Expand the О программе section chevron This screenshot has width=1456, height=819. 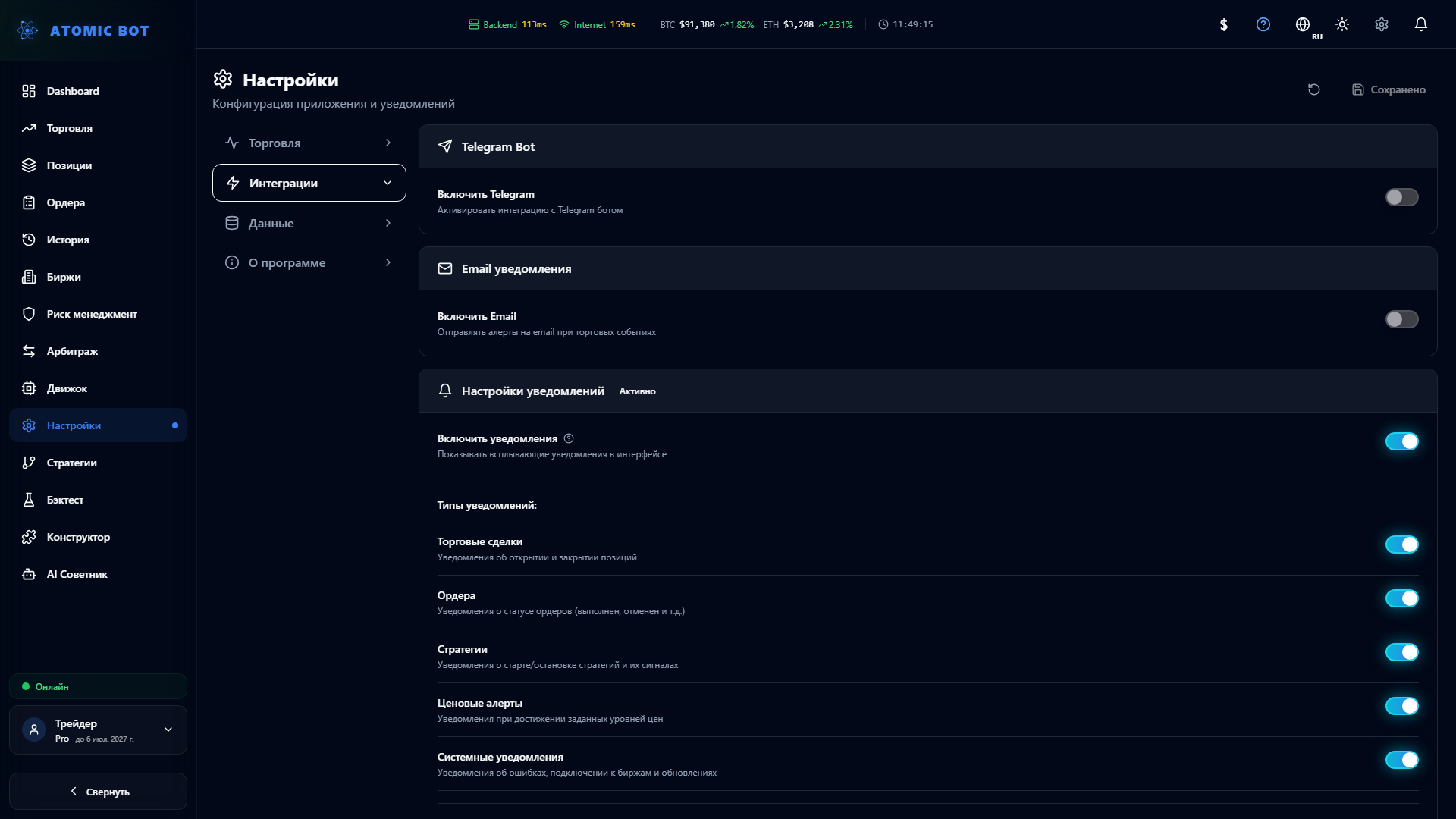pos(388,262)
